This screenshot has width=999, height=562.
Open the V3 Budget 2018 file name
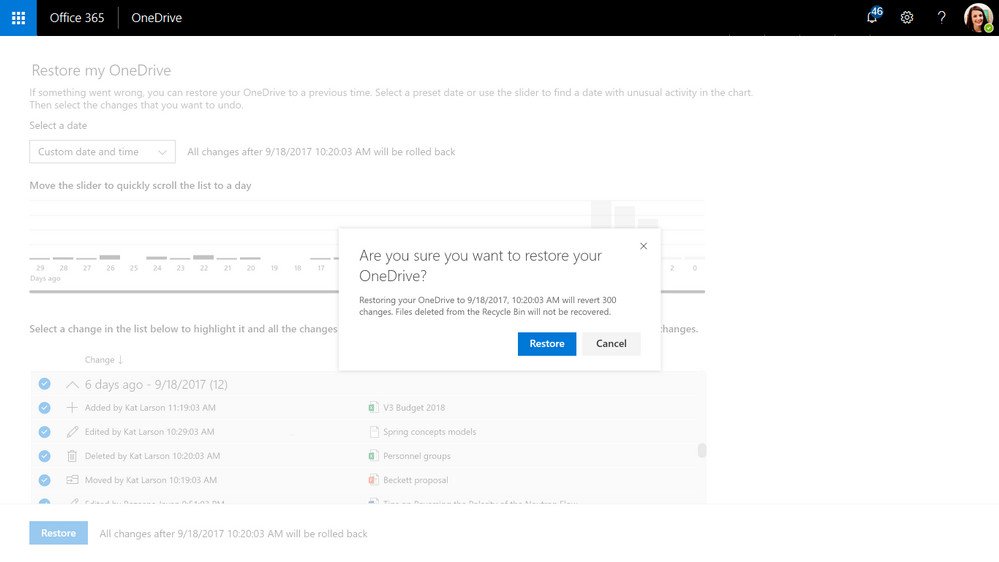click(x=414, y=407)
